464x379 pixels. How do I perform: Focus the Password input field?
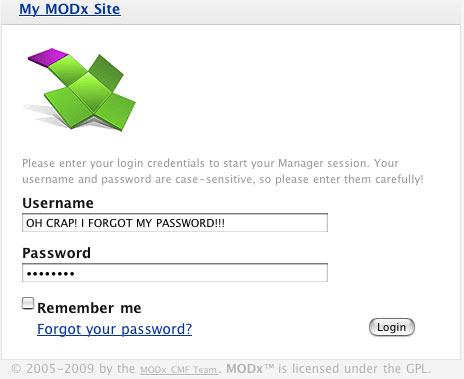pos(175,273)
